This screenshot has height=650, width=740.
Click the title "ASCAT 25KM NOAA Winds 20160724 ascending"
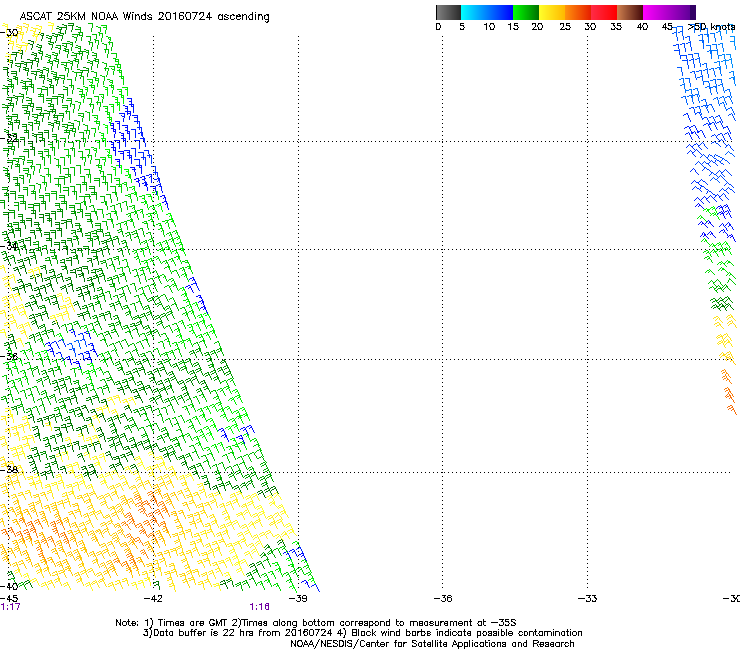pyautogui.click(x=144, y=17)
